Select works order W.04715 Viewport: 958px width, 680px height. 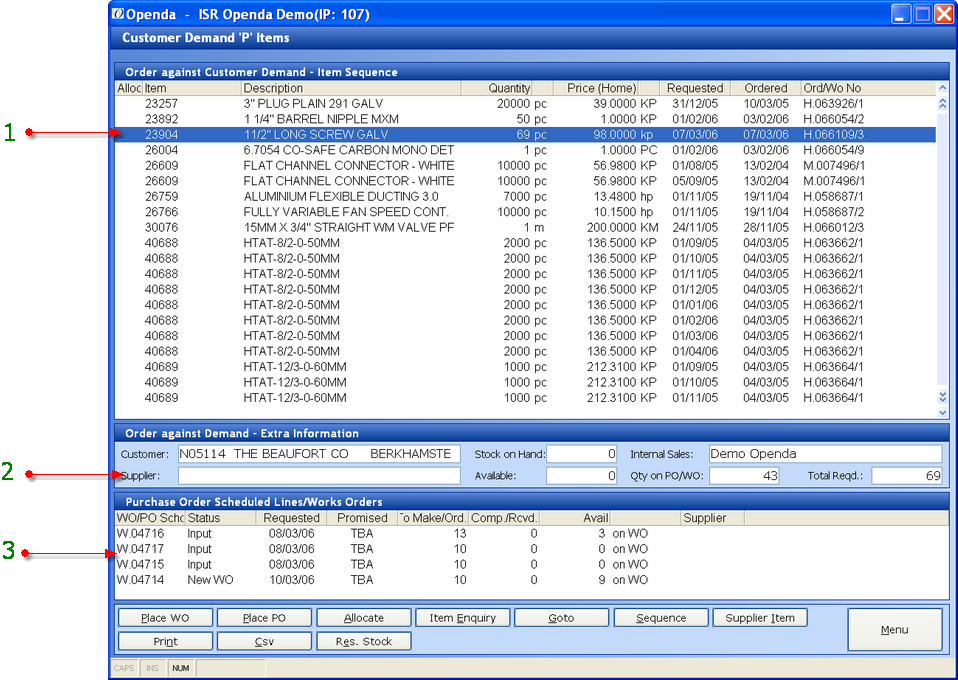(532, 565)
